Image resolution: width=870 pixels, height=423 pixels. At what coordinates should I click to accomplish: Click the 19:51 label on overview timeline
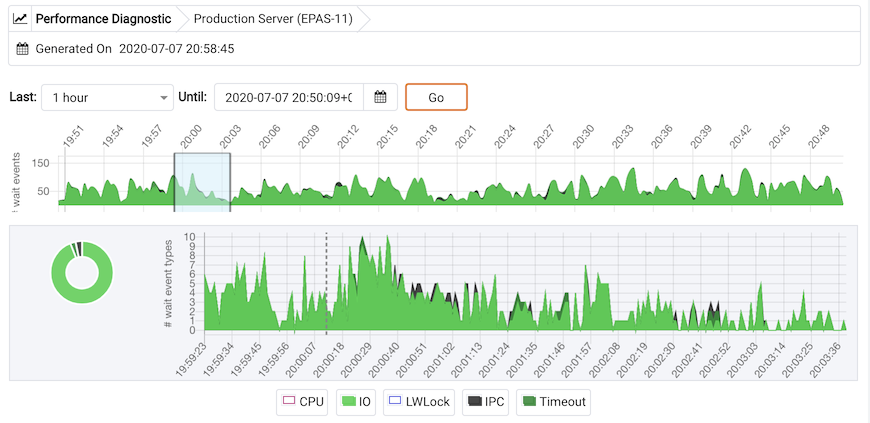click(x=73, y=137)
